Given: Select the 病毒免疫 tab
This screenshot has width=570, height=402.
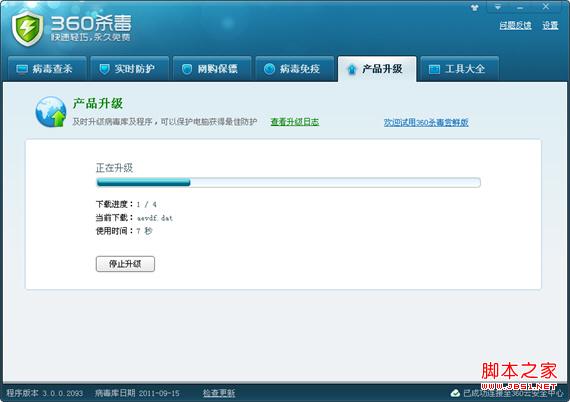Looking at the screenshot, I should point(294,69).
